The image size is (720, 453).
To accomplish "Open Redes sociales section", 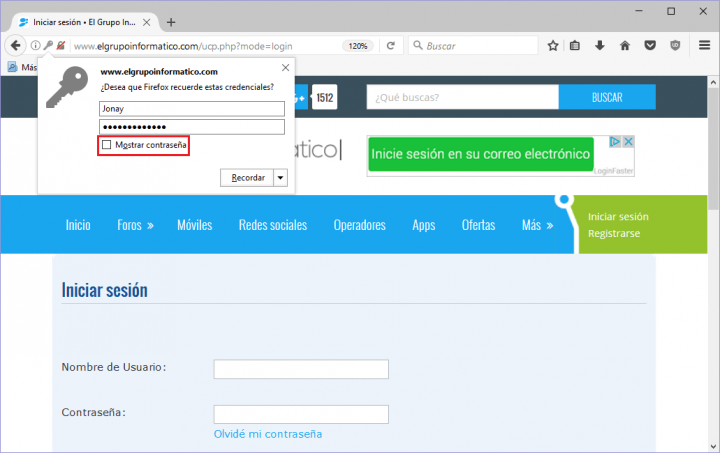I will (x=273, y=225).
